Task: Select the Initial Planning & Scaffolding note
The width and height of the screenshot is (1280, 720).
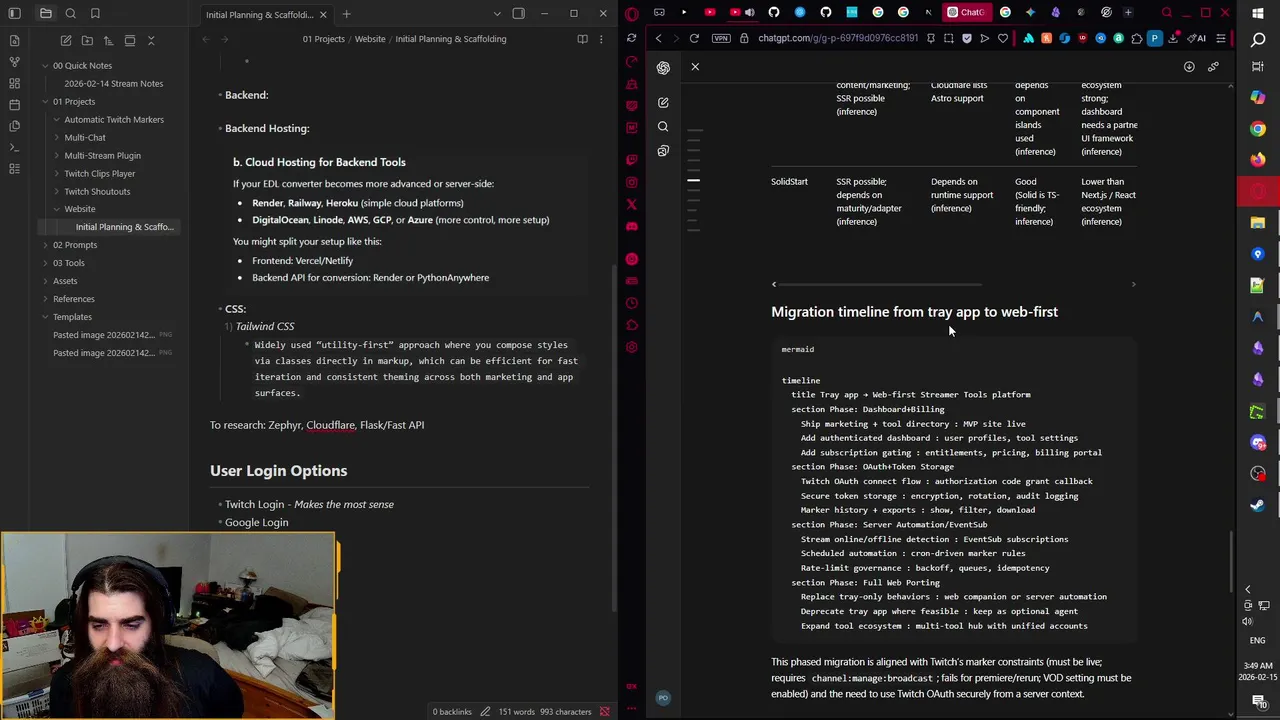Action: coord(124,227)
